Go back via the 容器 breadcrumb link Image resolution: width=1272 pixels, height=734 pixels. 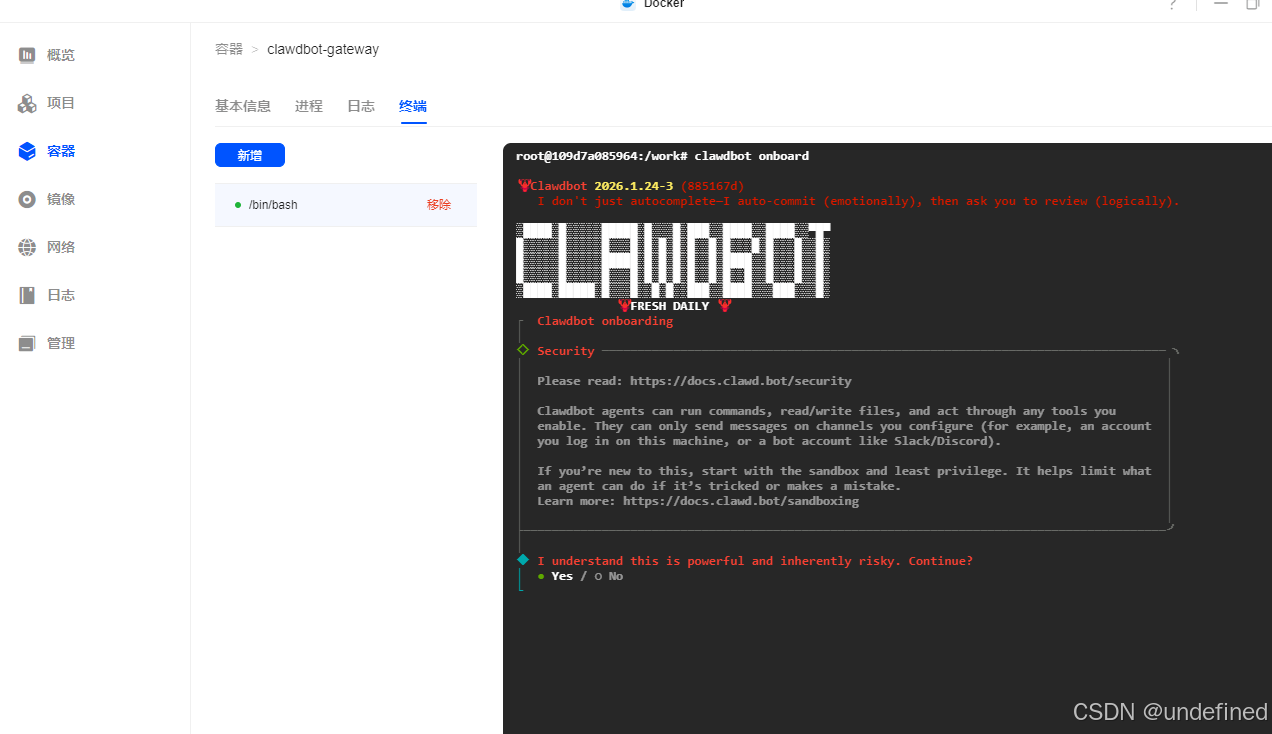point(229,49)
